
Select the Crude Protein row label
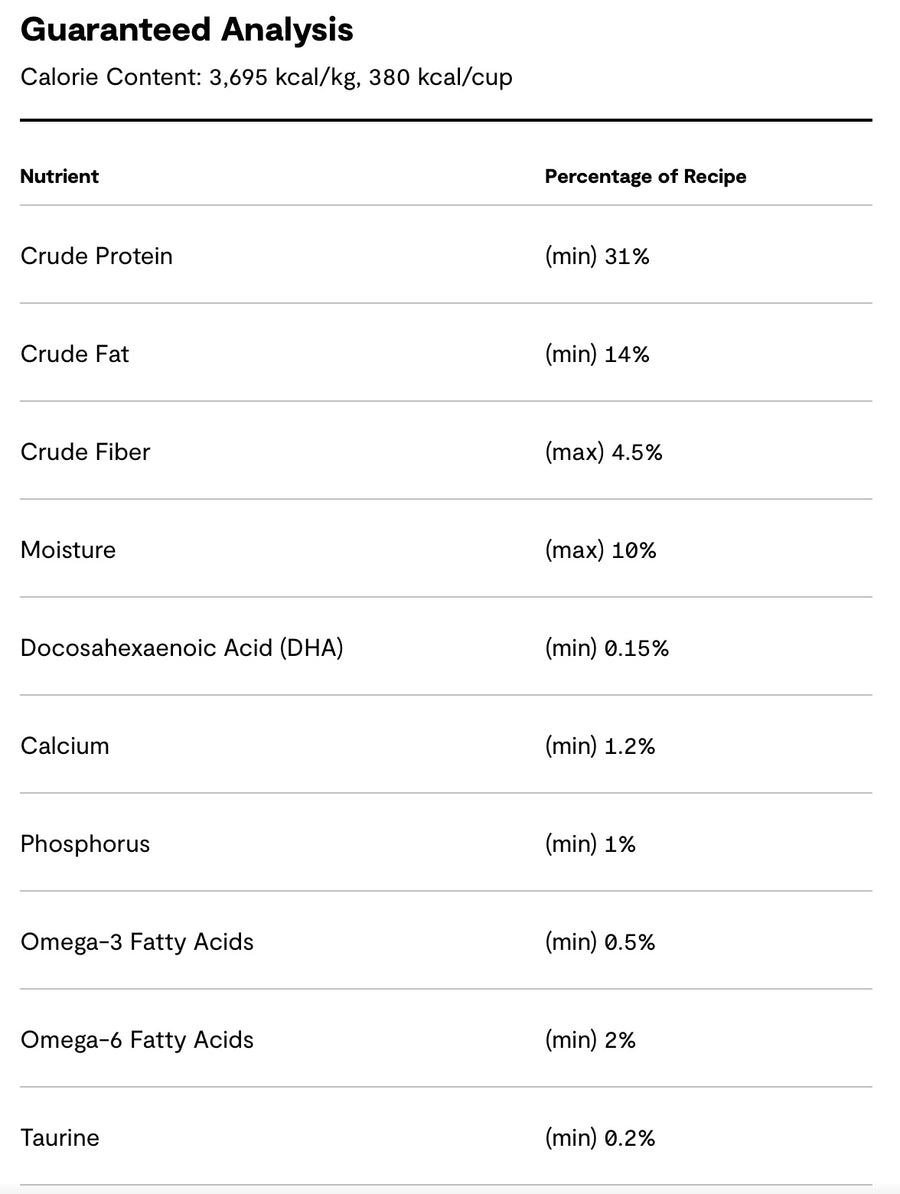(x=97, y=256)
